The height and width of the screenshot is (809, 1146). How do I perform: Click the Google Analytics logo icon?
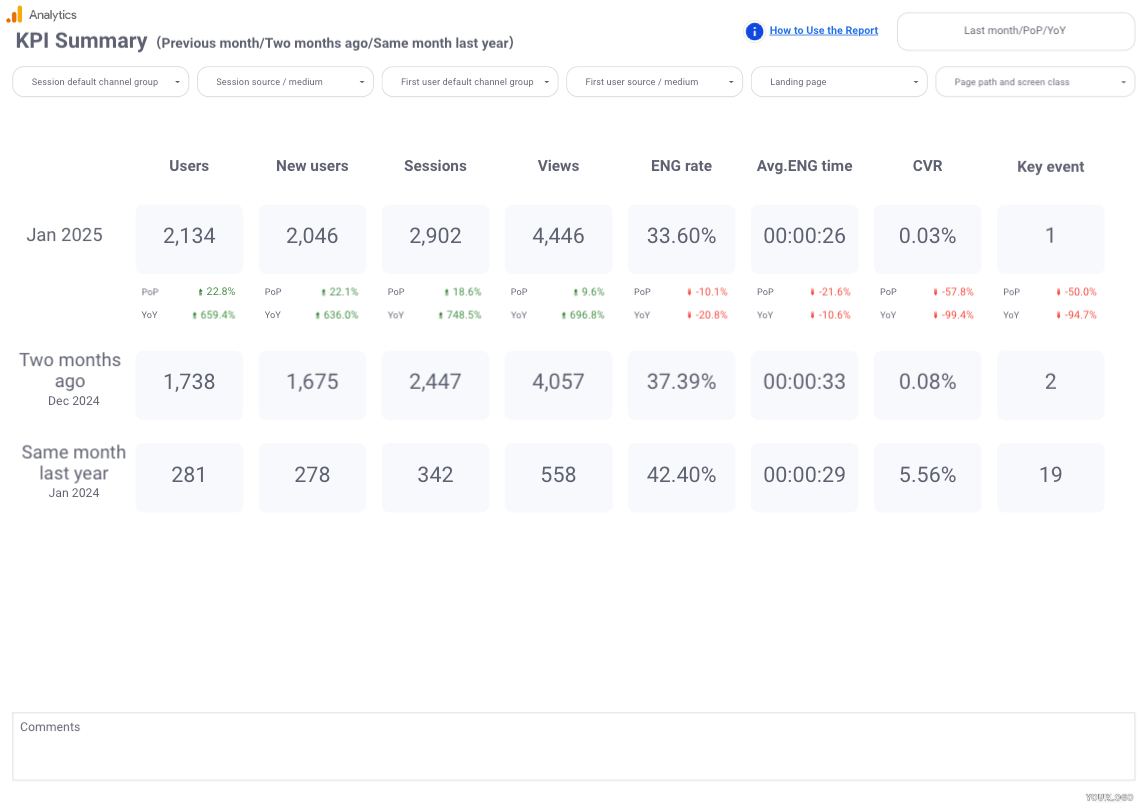14,14
